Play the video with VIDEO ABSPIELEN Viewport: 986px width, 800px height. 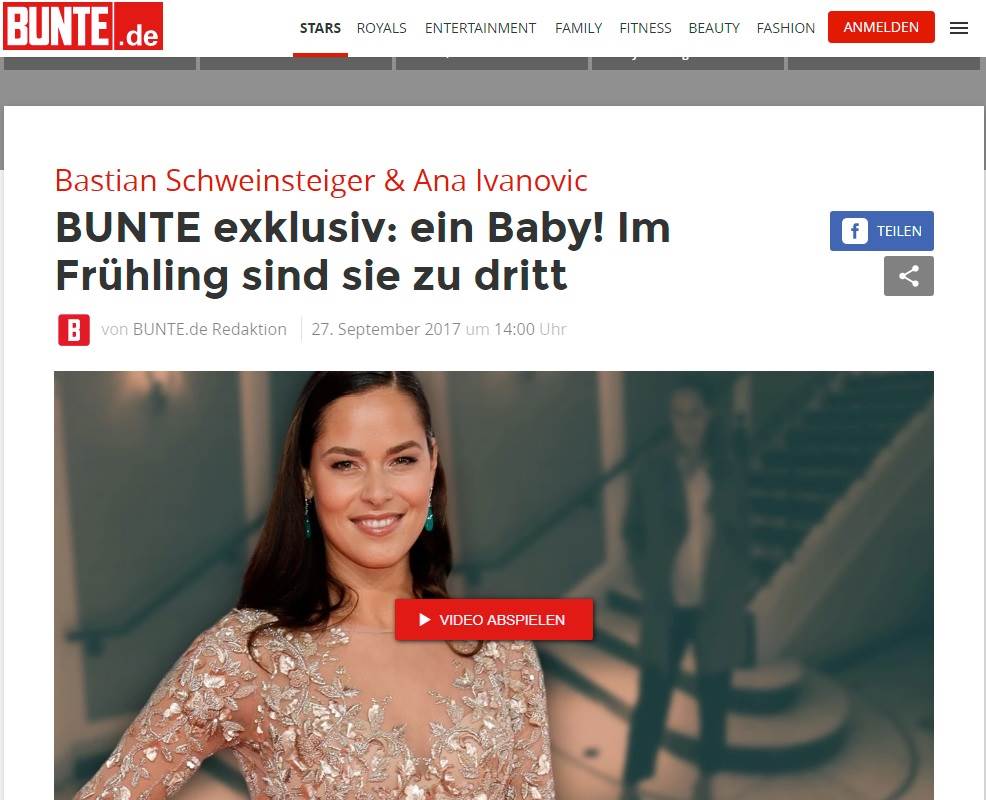494,619
